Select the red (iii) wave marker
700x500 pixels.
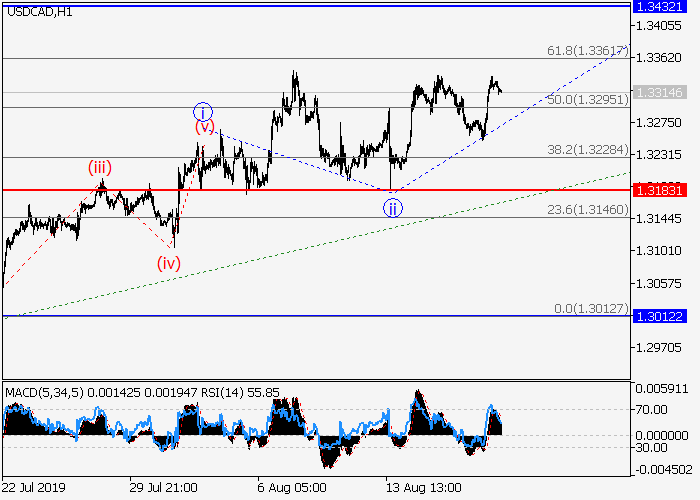(x=99, y=167)
